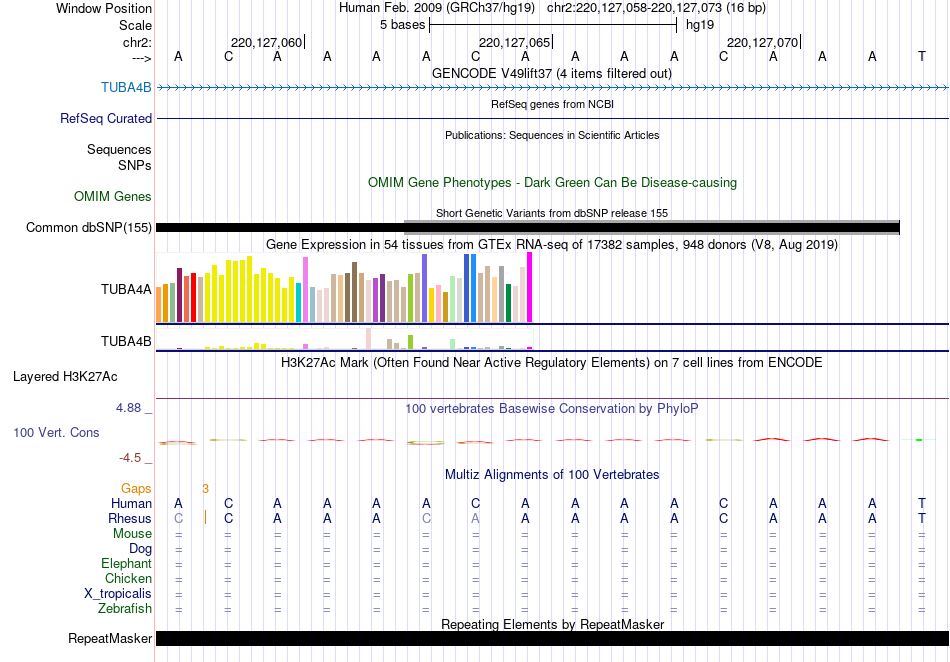Click the X_tropicalis species label
Screen dimensions: 950x662
118,594
